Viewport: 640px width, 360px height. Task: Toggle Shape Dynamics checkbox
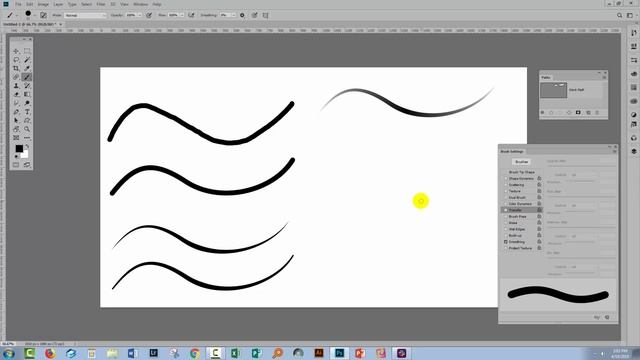click(506, 178)
